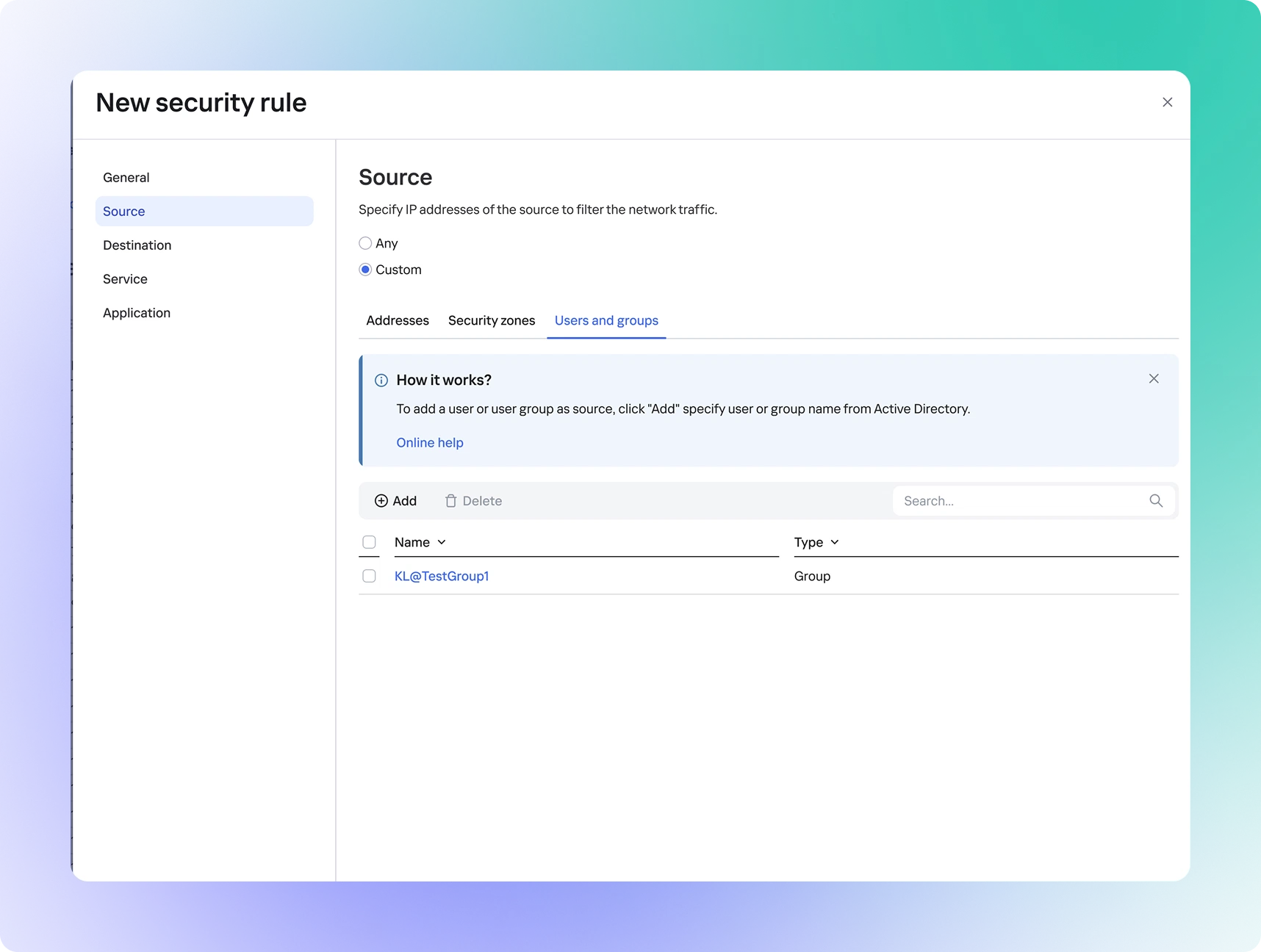The image size is (1261, 952).
Task: Click the magnifying glass search icon
Action: pos(1155,501)
